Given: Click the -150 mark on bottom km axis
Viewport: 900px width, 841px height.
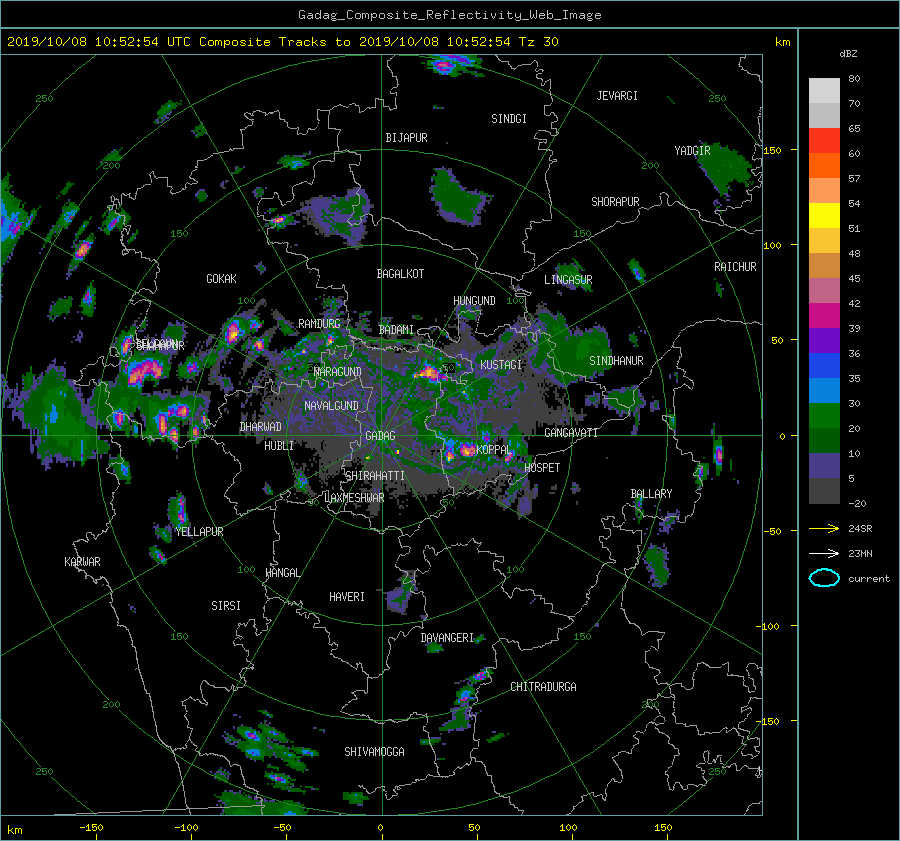Looking at the screenshot, I should click(91, 827).
